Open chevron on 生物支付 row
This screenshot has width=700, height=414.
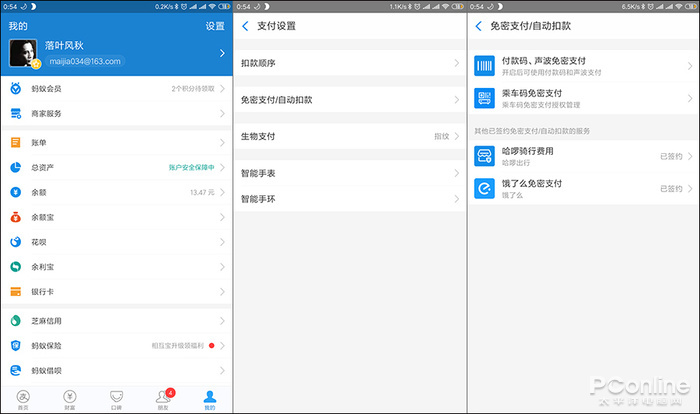(456, 136)
